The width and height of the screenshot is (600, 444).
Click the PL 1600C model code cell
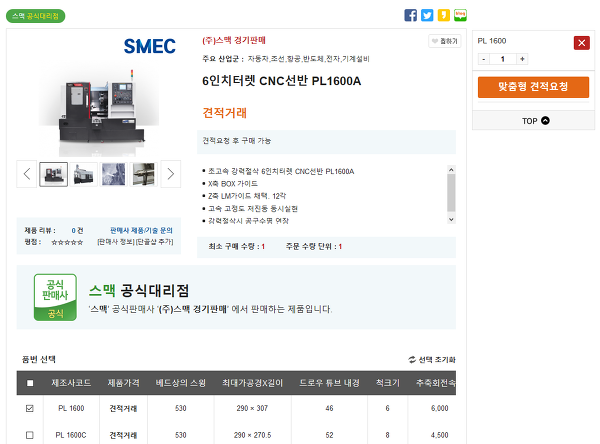[71, 435]
